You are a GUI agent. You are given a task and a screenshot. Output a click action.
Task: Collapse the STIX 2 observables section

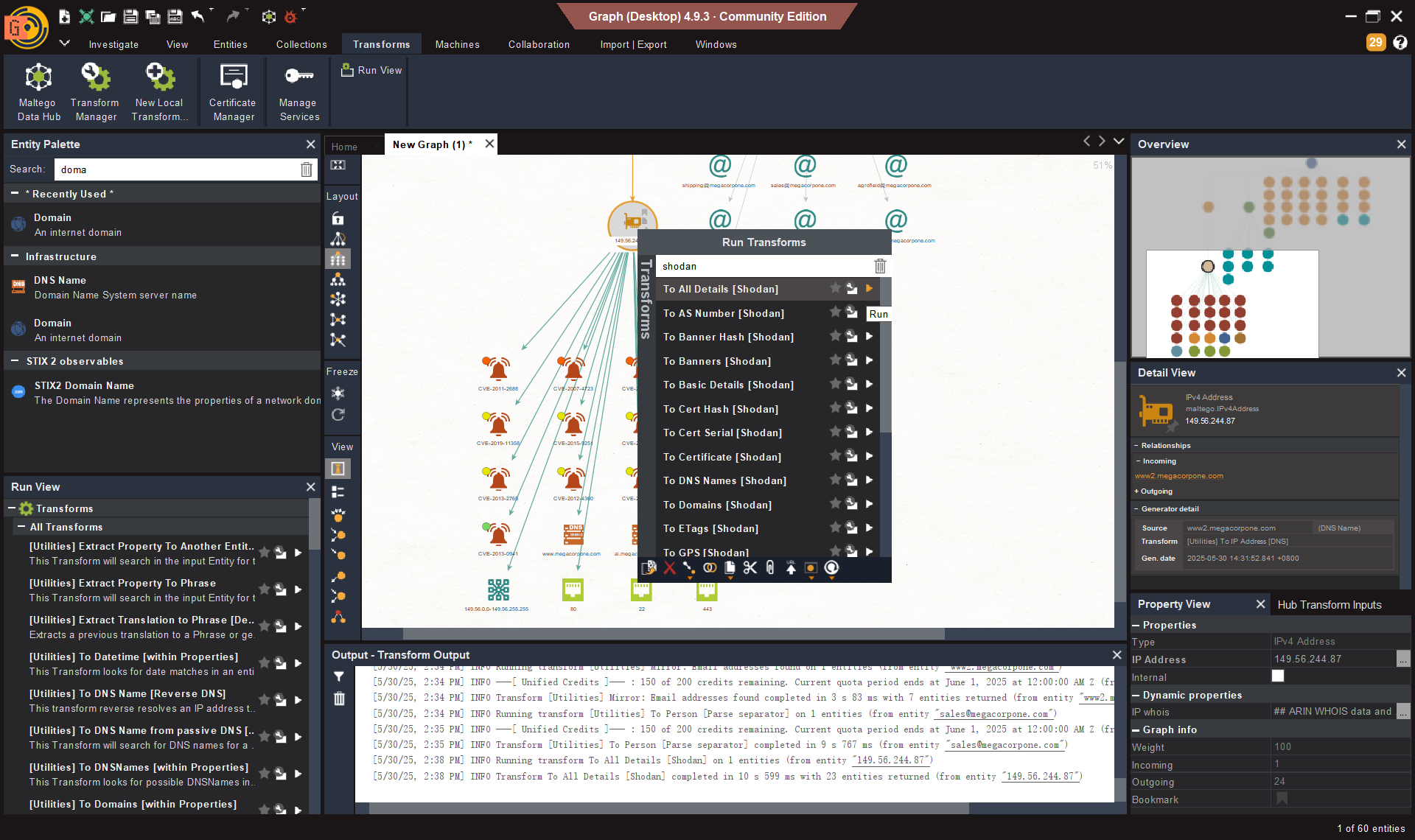point(15,361)
